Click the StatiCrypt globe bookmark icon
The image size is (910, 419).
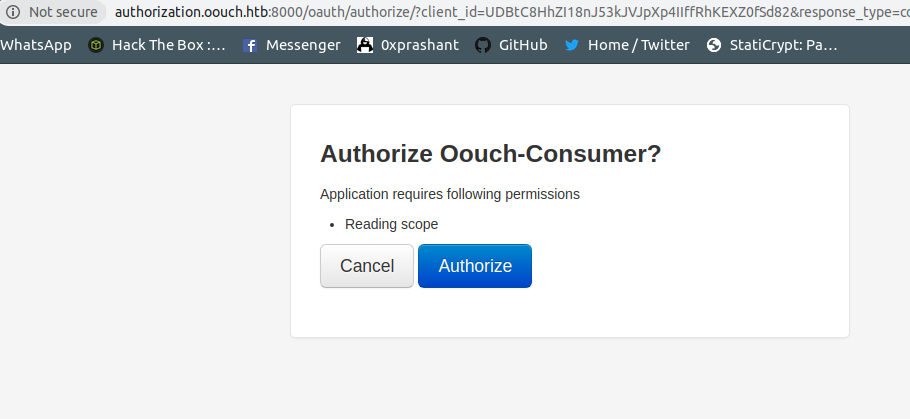pyautogui.click(x=714, y=45)
